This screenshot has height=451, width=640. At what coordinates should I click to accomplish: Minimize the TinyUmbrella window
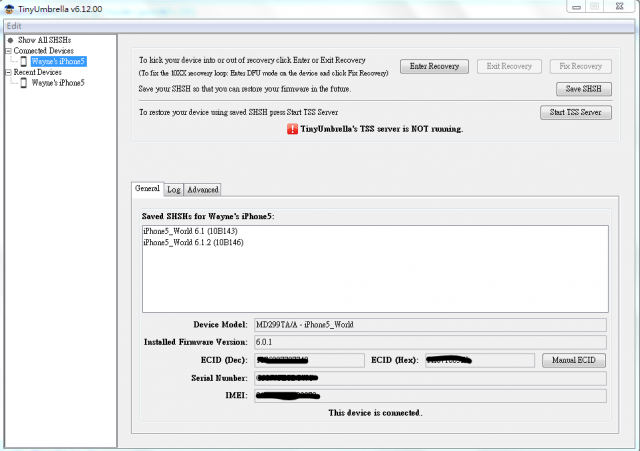pos(576,7)
